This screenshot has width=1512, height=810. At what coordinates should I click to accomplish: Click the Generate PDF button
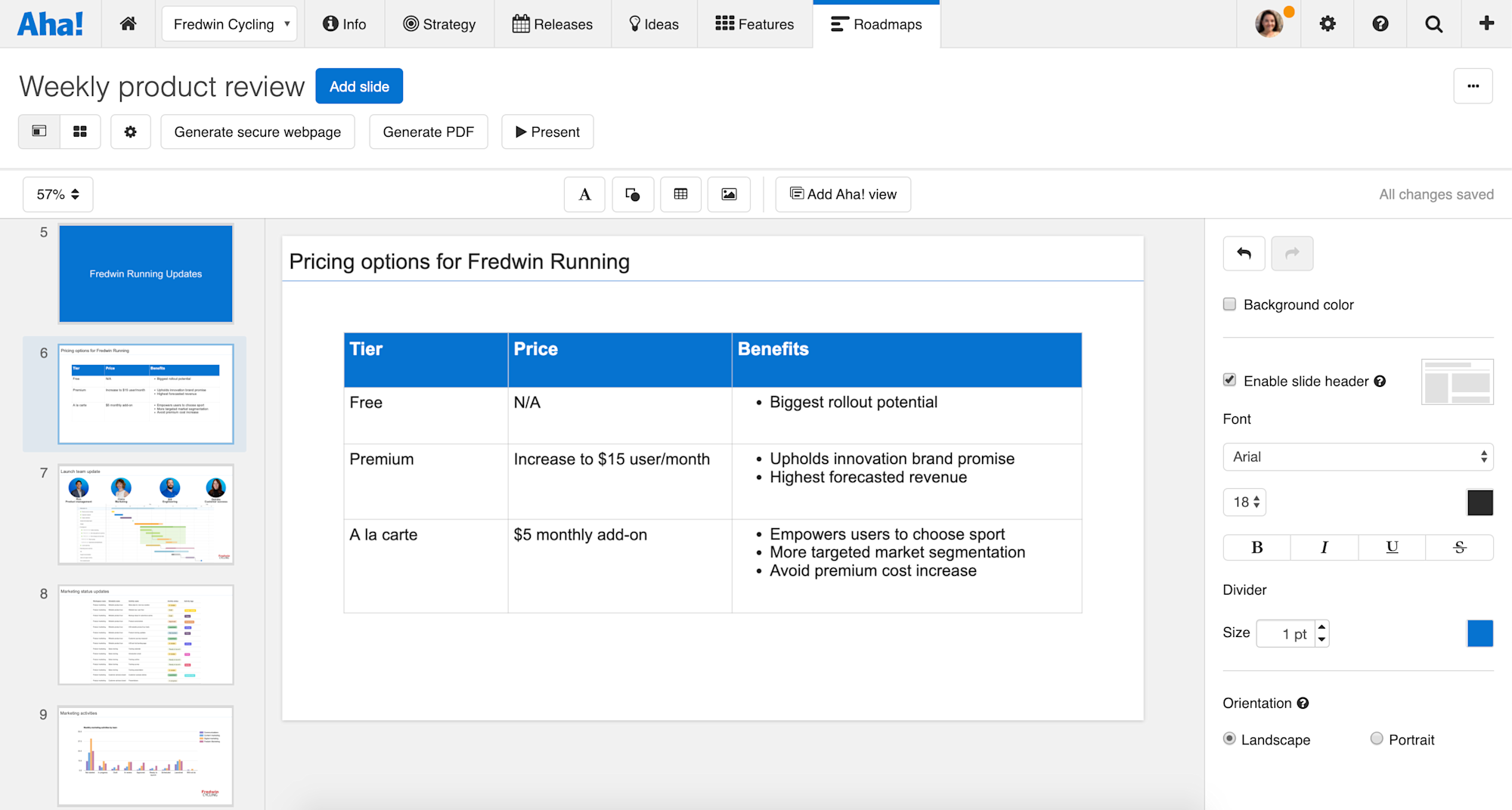[x=428, y=131]
